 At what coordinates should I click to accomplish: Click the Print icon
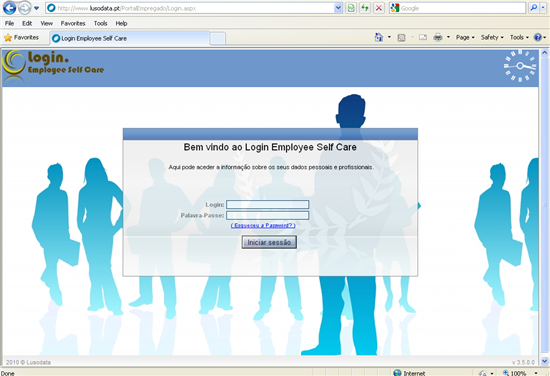(438, 37)
